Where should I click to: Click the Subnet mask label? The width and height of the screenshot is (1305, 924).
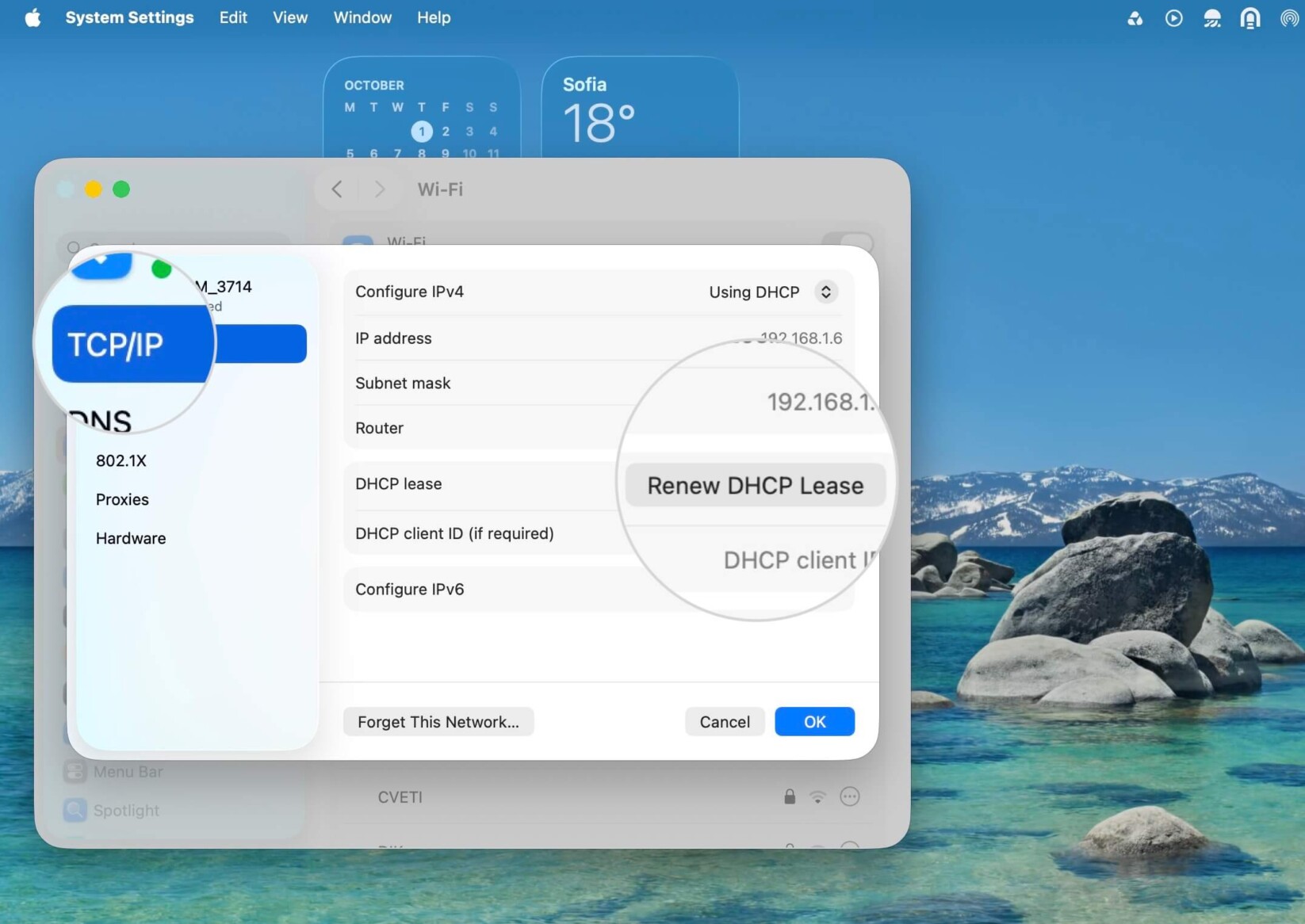pyautogui.click(x=403, y=383)
